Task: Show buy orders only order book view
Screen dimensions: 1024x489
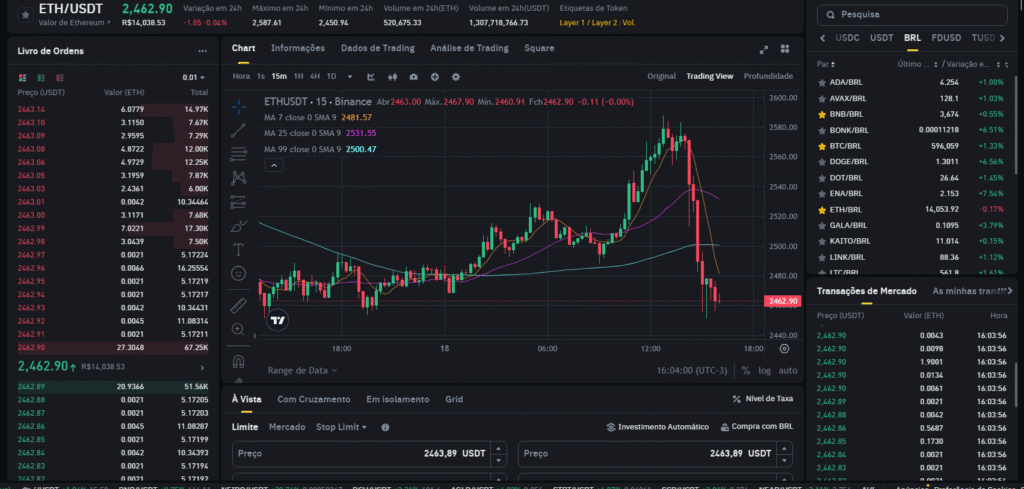Action: point(42,78)
